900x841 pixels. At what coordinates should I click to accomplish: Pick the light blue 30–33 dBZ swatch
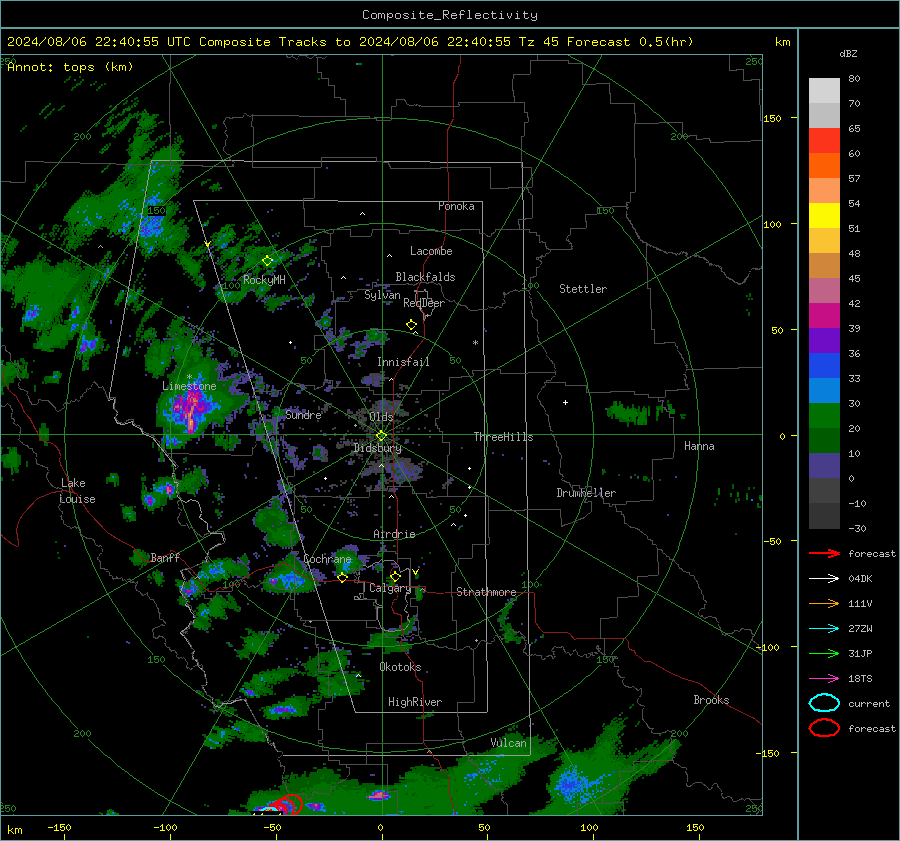tap(824, 391)
